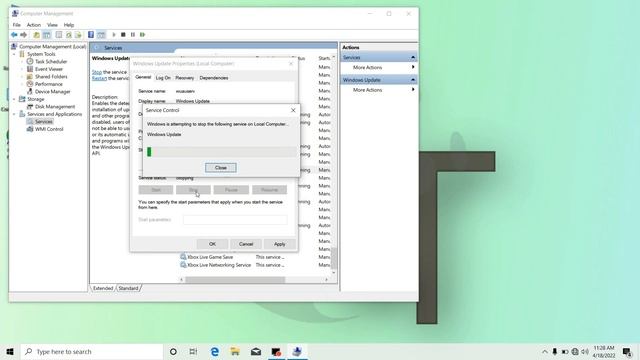The image size is (640, 360).
Task: Select the Services node in the tree
Action: 43,122
